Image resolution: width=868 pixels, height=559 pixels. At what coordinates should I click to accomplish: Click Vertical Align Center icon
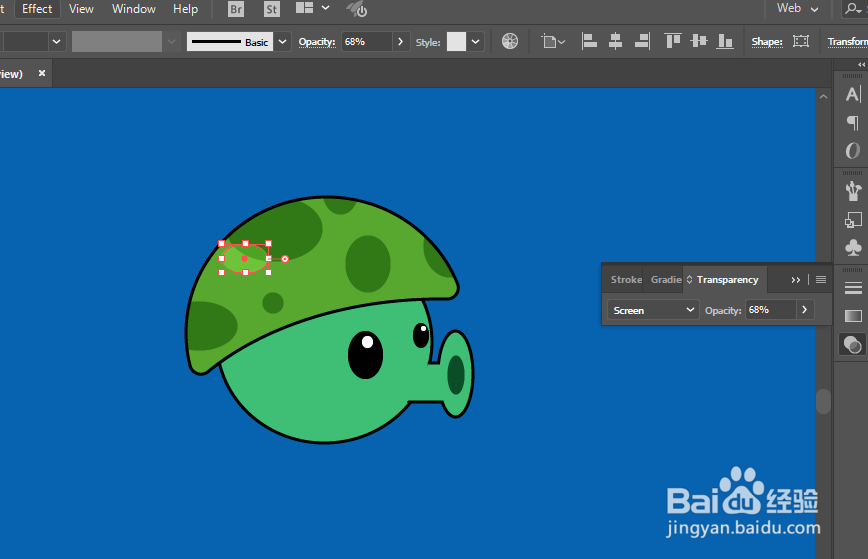tap(699, 41)
